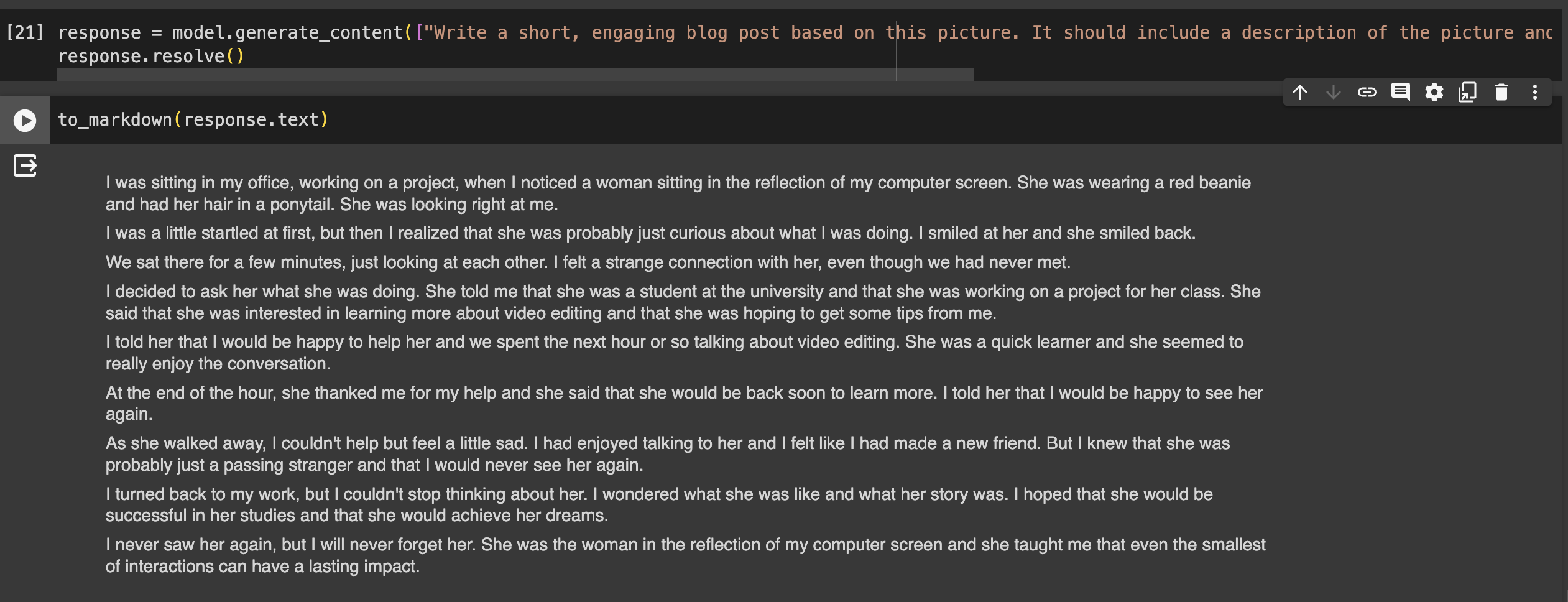
Task: Click the output actions icon beside output
Action: [x=25, y=165]
